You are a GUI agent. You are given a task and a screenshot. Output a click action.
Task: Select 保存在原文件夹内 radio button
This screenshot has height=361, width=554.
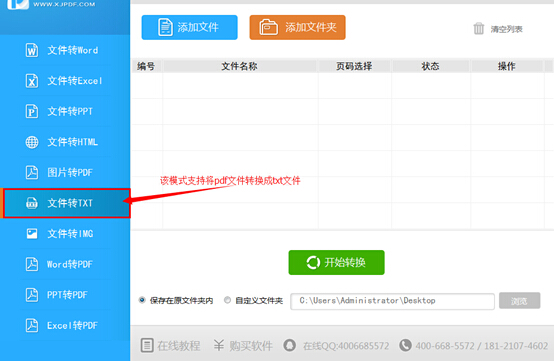[x=142, y=300]
